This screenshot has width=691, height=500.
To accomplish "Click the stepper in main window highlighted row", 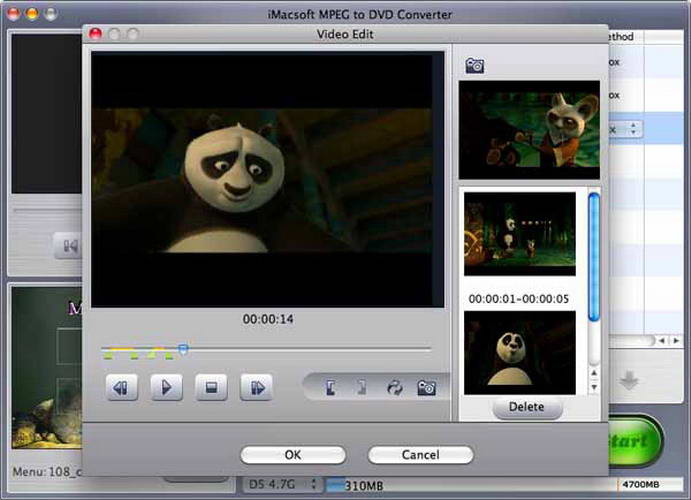I will point(633,129).
